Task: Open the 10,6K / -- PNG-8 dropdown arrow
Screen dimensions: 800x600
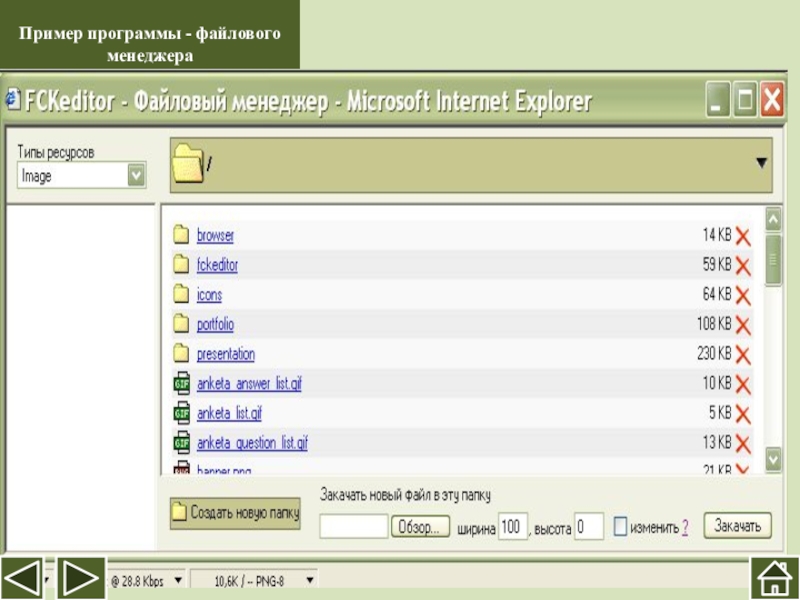Action: [310, 580]
